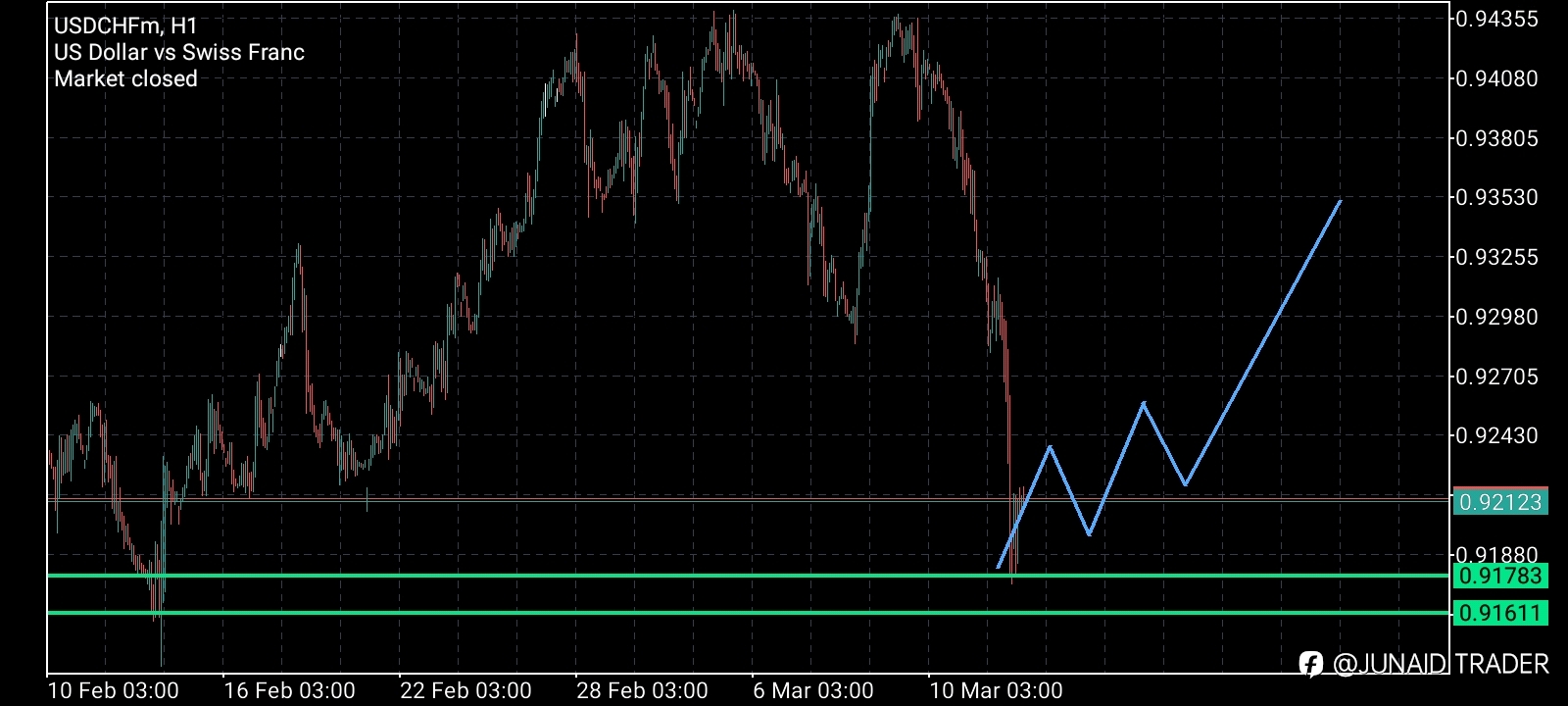The height and width of the screenshot is (706, 1568).
Task: Click the 10 Mar 03:00 time label
Action: (996, 690)
